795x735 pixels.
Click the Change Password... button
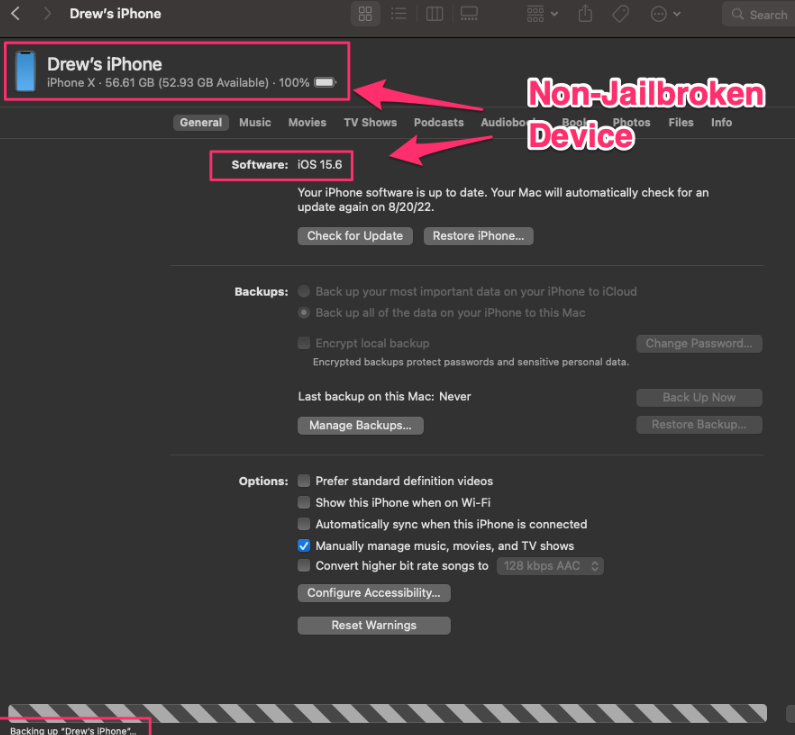point(699,344)
